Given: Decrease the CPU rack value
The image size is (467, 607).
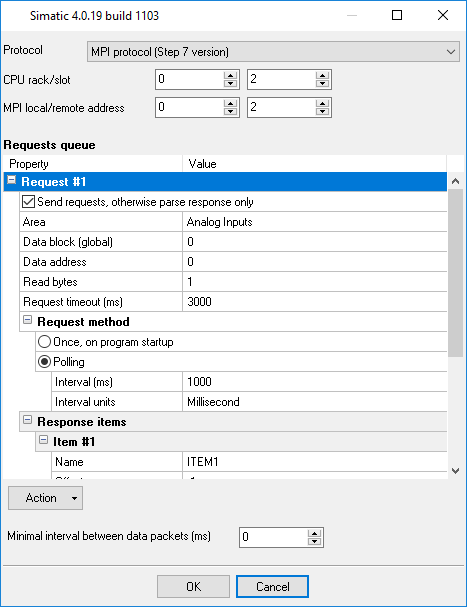Looking at the screenshot, I should click(x=230, y=83).
